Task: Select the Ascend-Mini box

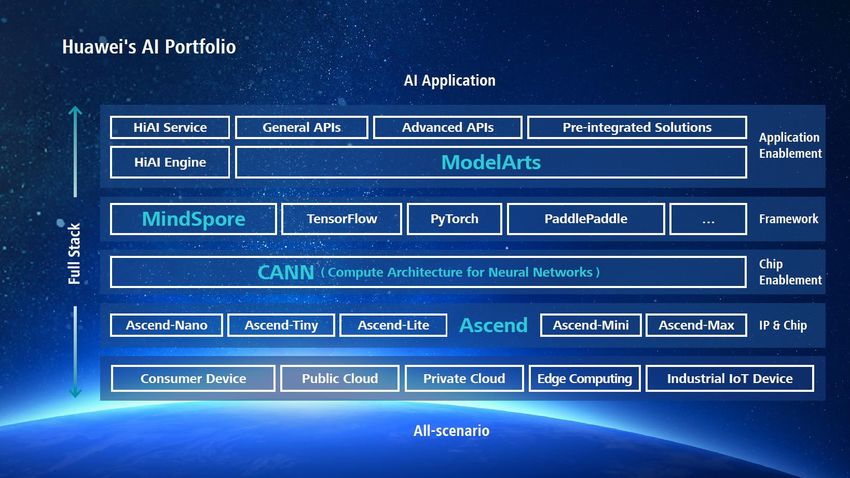Action: pyautogui.click(x=591, y=325)
